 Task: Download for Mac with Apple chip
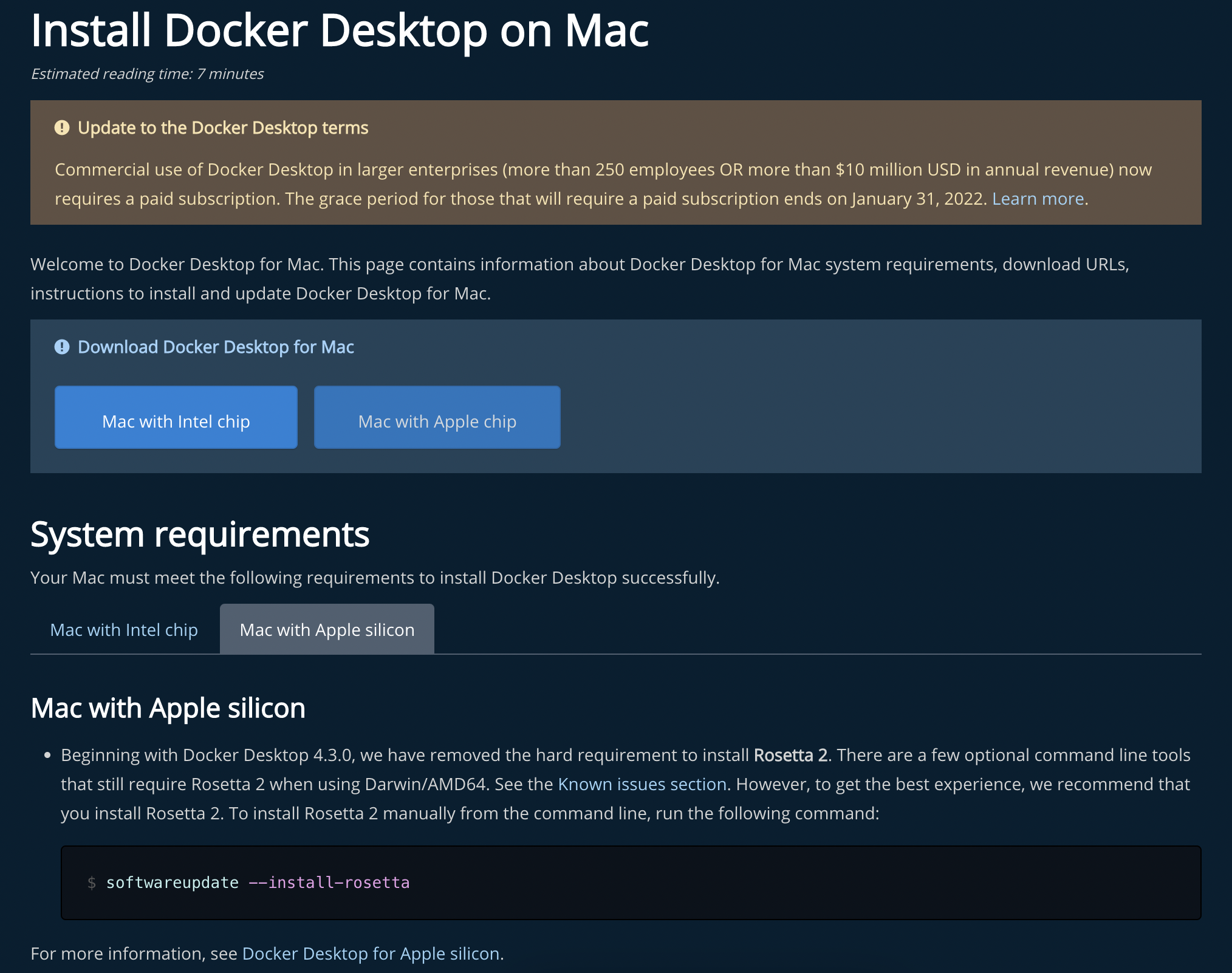pos(437,418)
